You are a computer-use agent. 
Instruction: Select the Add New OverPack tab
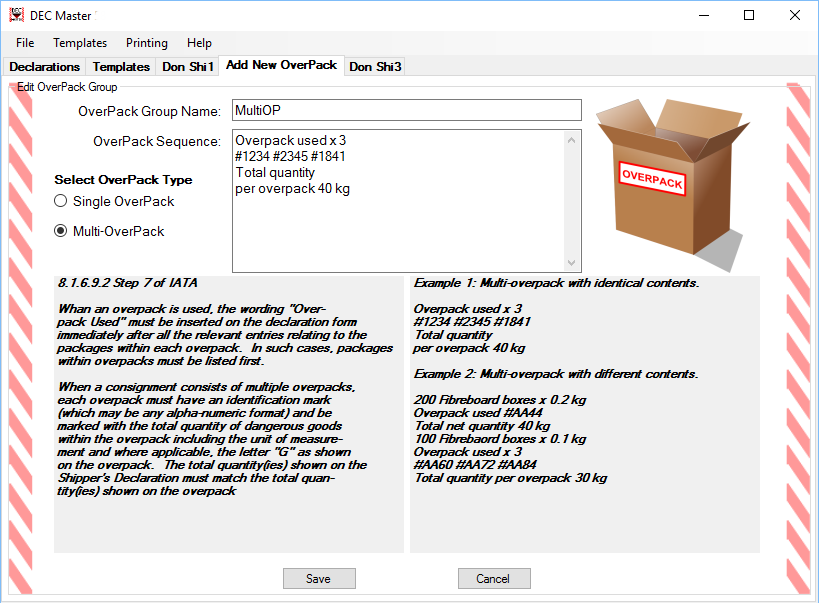pyautogui.click(x=281, y=65)
